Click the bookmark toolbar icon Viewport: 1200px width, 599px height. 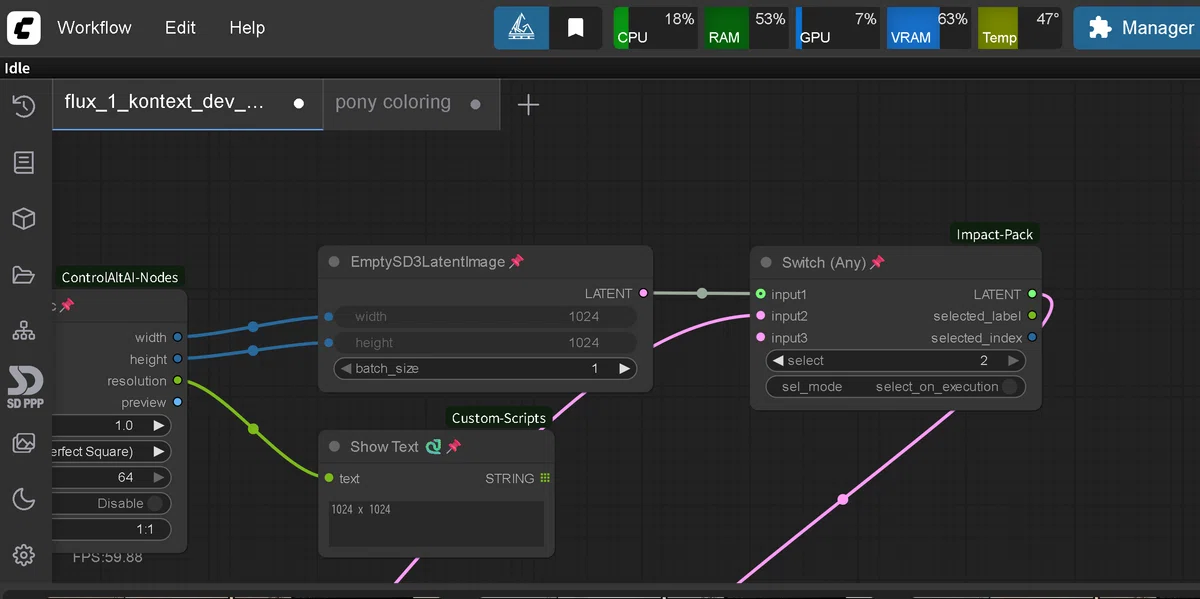576,28
